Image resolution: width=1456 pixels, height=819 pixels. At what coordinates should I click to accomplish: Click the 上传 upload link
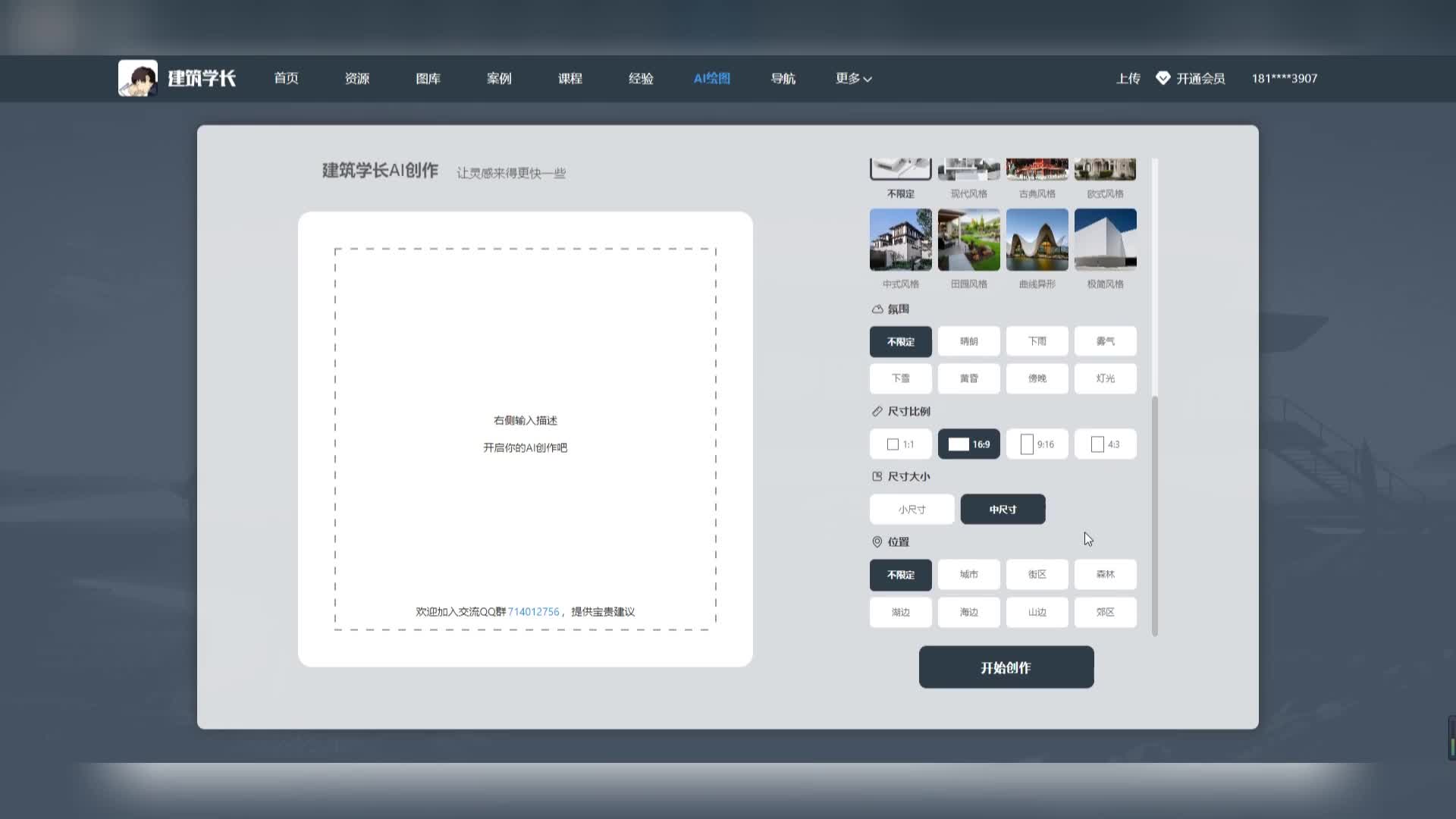coord(1128,78)
